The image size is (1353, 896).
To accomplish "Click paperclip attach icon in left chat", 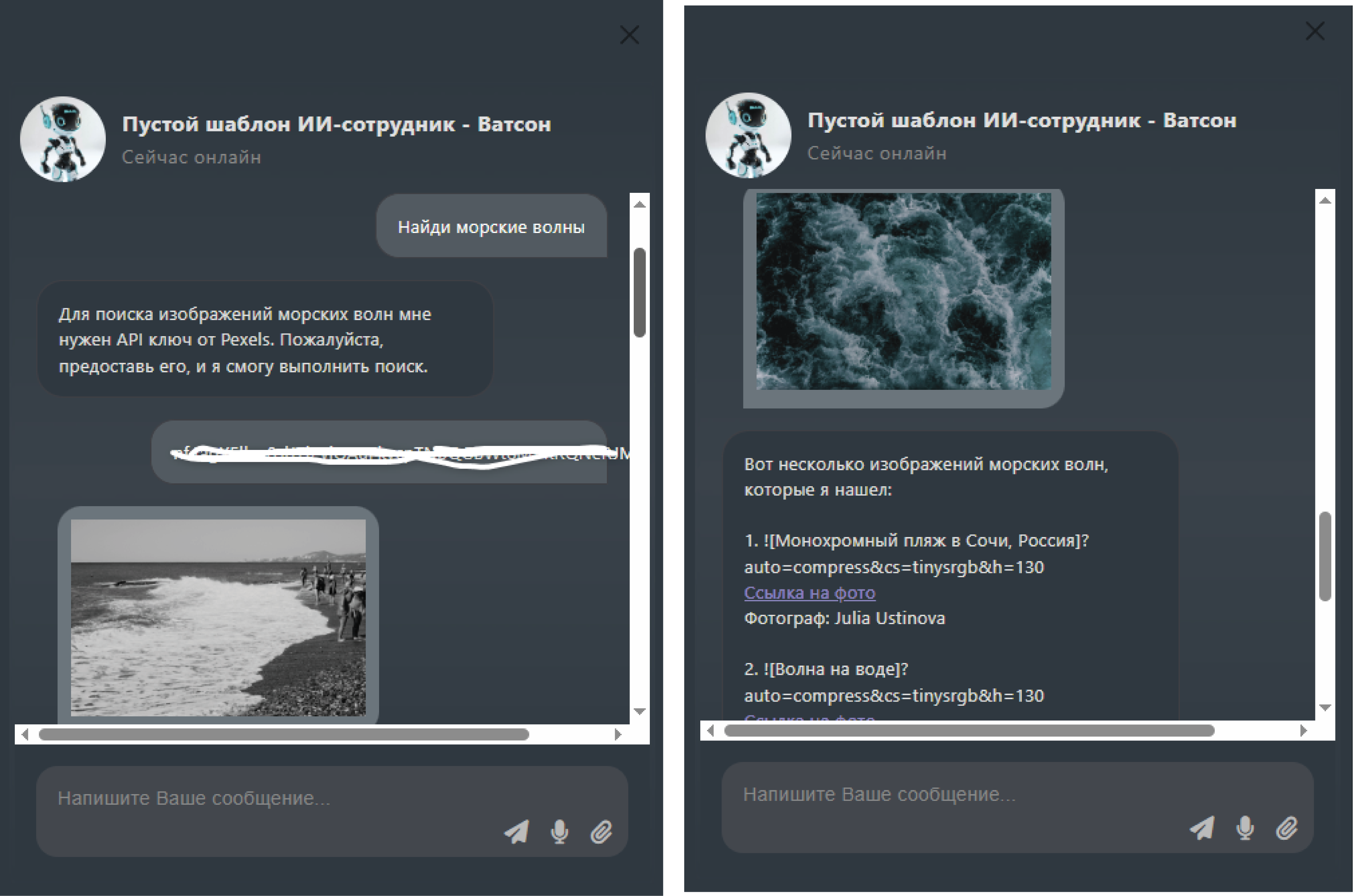I will coord(601,831).
